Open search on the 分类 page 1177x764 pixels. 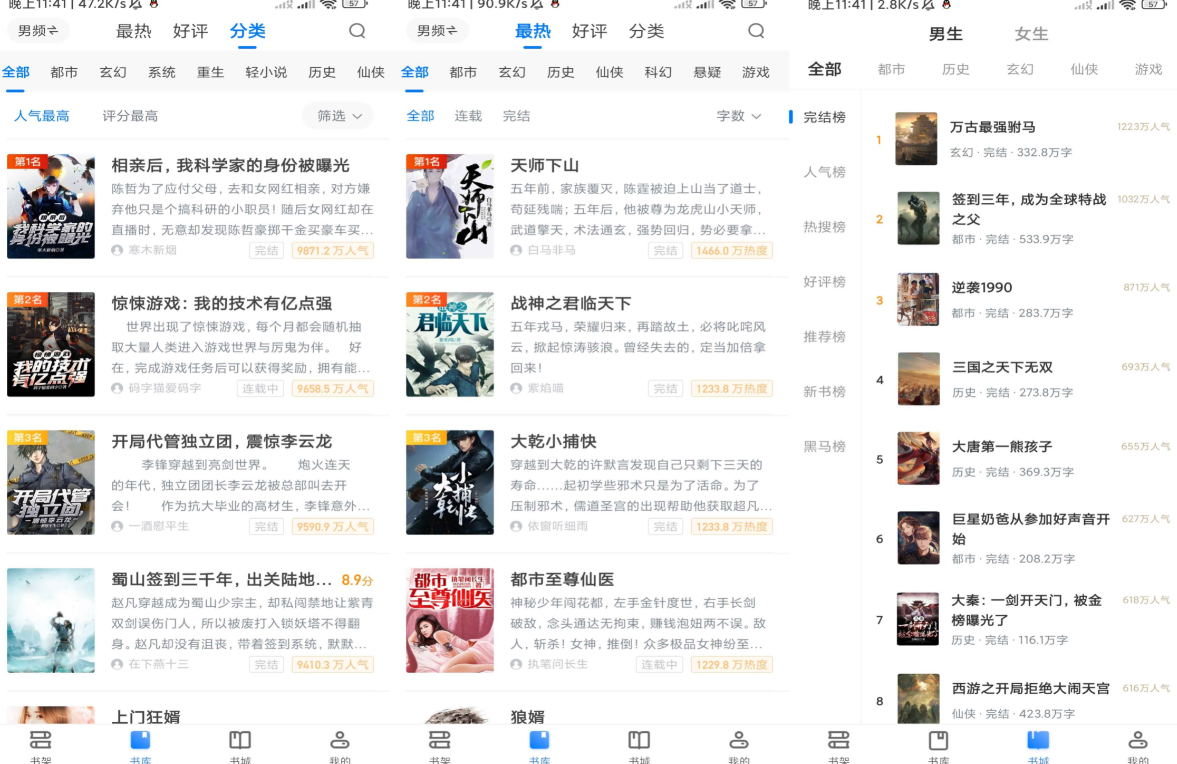(x=357, y=31)
